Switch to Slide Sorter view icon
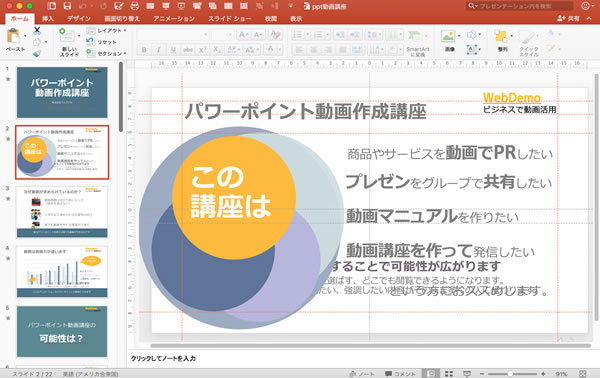The image size is (600, 378). (x=449, y=374)
